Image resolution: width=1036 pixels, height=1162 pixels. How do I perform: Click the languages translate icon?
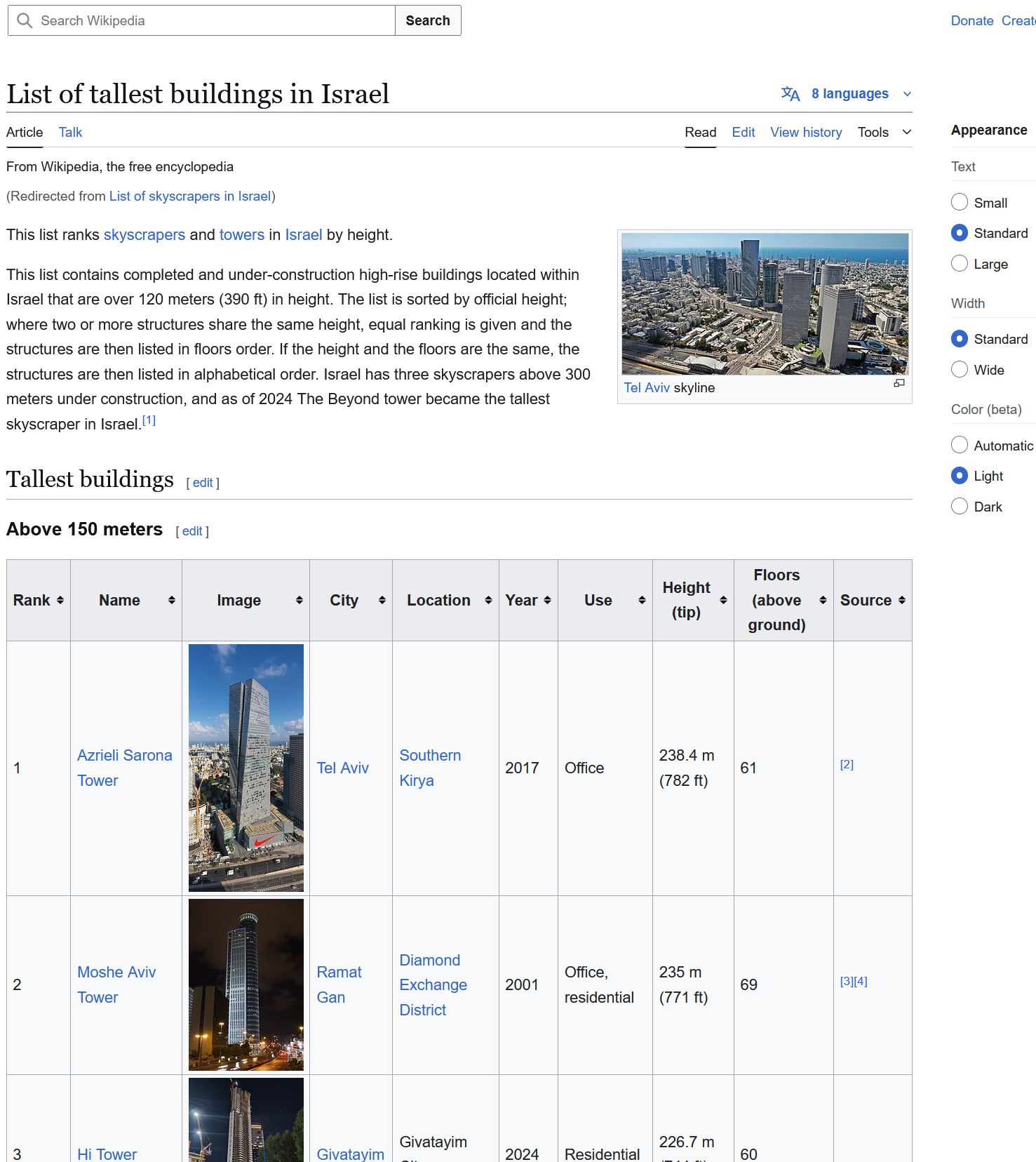[791, 94]
